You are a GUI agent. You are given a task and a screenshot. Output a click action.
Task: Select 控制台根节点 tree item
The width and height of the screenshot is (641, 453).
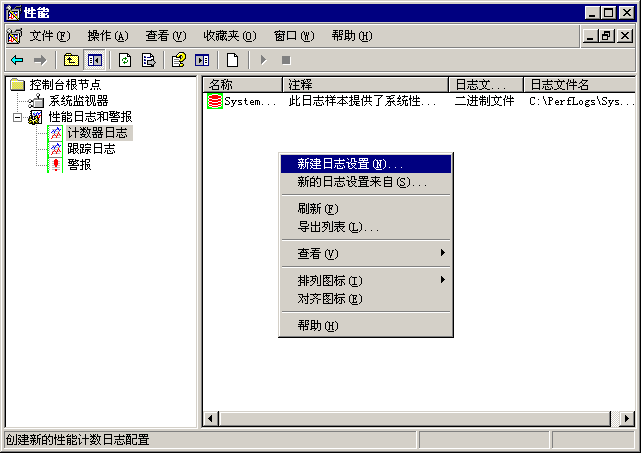(65, 85)
